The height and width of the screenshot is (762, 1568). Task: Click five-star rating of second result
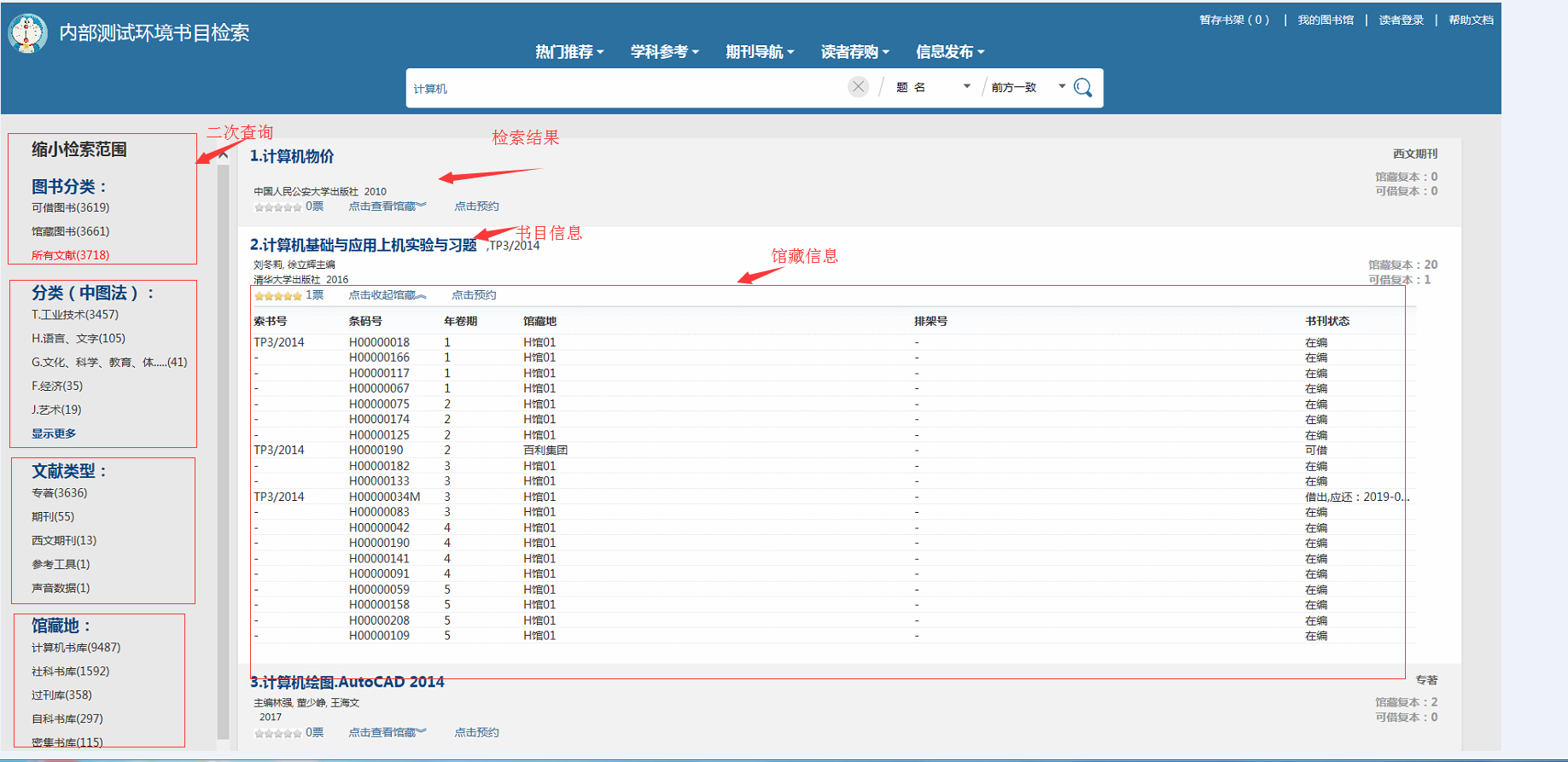coord(277,296)
